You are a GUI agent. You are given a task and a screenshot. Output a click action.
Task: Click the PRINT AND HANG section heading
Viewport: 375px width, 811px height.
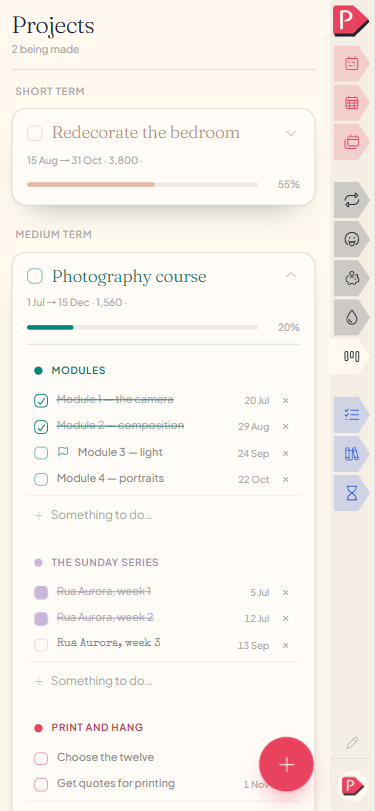point(97,728)
